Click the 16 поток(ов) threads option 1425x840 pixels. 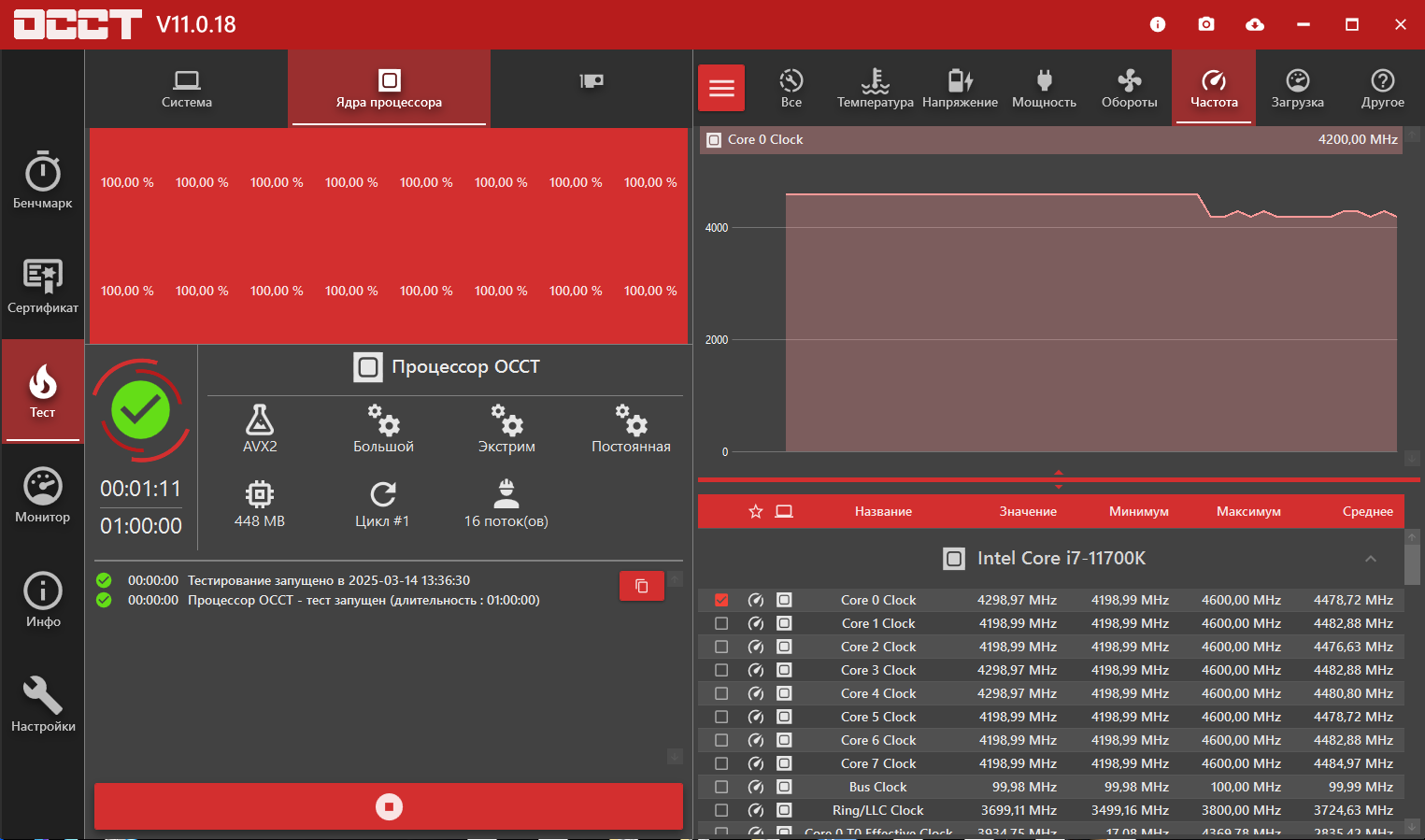click(x=506, y=504)
